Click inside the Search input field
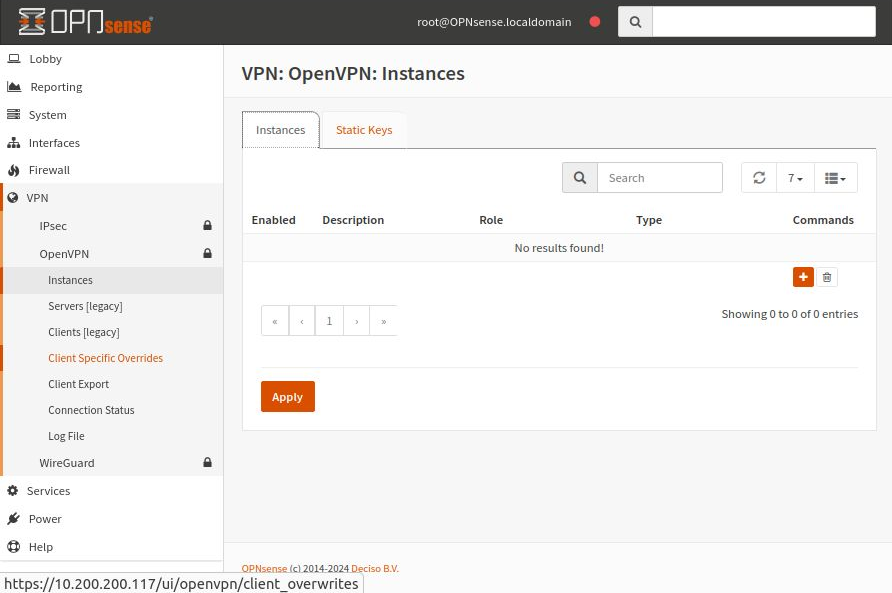The width and height of the screenshot is (892, 593). tap(660, 177)
